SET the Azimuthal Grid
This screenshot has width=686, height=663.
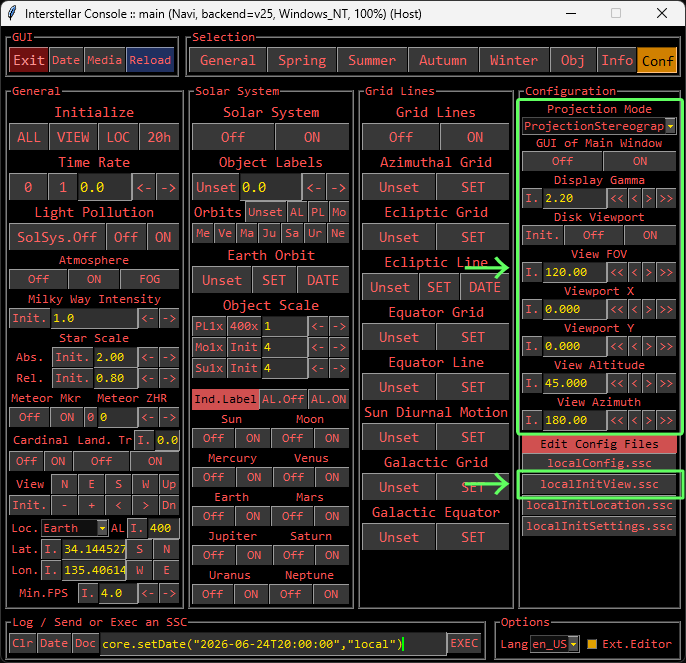pyautogui.click(x=473, y=188)
